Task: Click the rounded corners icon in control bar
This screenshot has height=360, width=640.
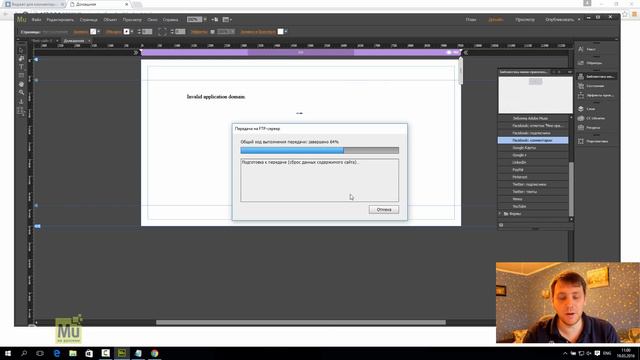Action: [x=162, y=31]
